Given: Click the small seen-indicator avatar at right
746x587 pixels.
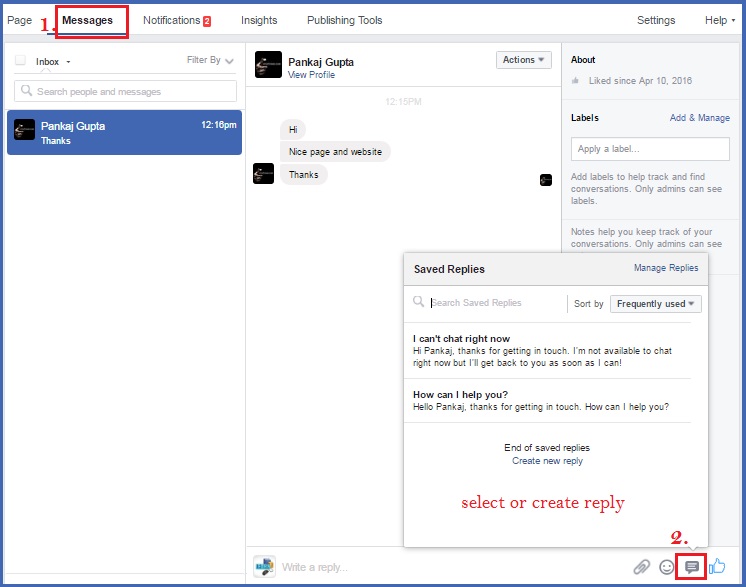Looking at the screenshot, I should coord(546,180).
